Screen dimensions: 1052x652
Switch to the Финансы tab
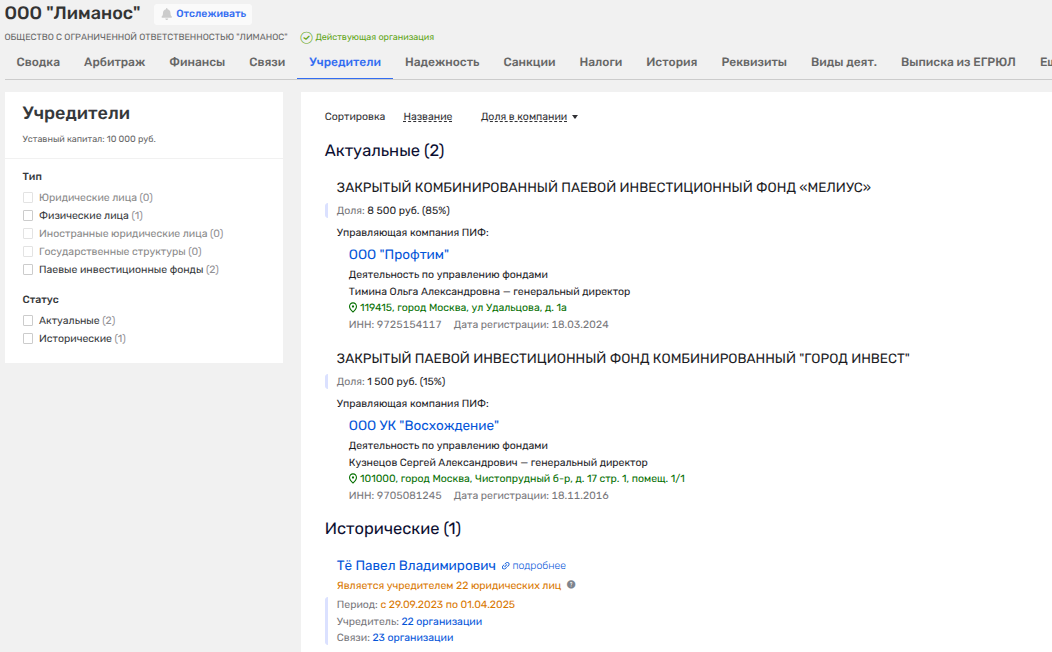tap(197, 62)
